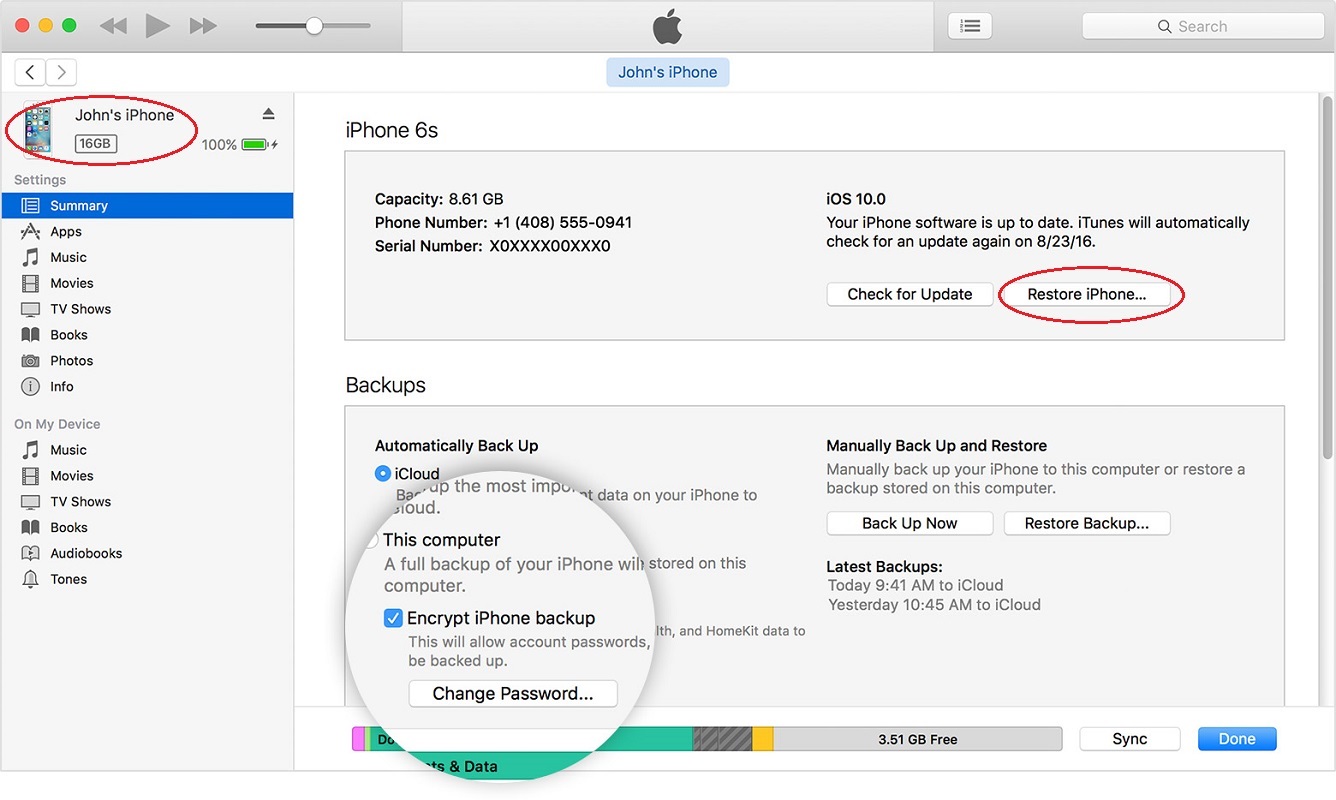
Task: Adjust the volume slider knob
Action: tap(314, 26)
